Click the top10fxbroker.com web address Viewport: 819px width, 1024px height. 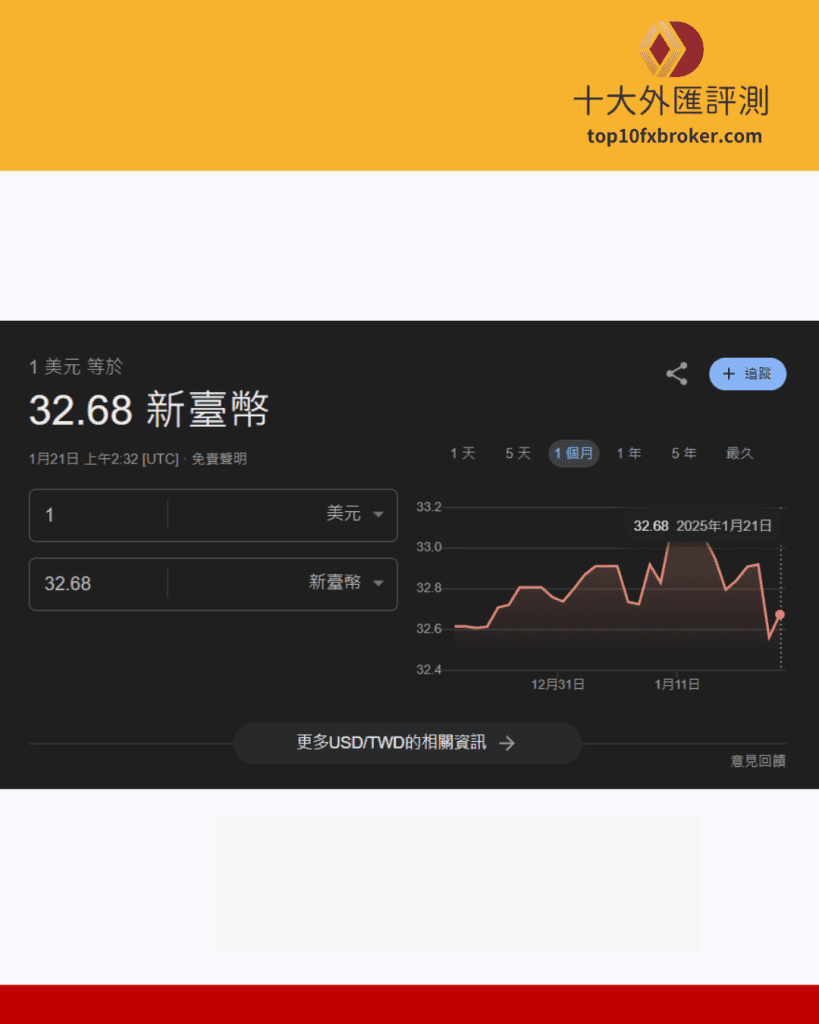(x=674, y=136)
